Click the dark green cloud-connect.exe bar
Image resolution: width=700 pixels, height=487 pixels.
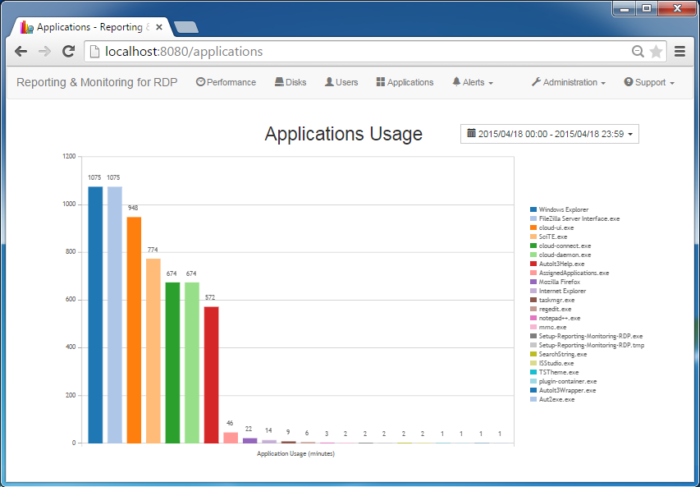pos(172,363)
